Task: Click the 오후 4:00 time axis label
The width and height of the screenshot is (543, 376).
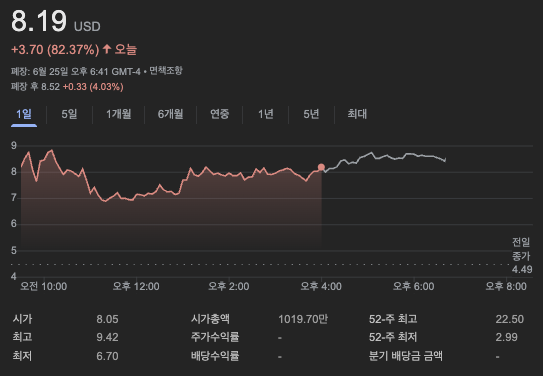Action: (x=321, y=286)
